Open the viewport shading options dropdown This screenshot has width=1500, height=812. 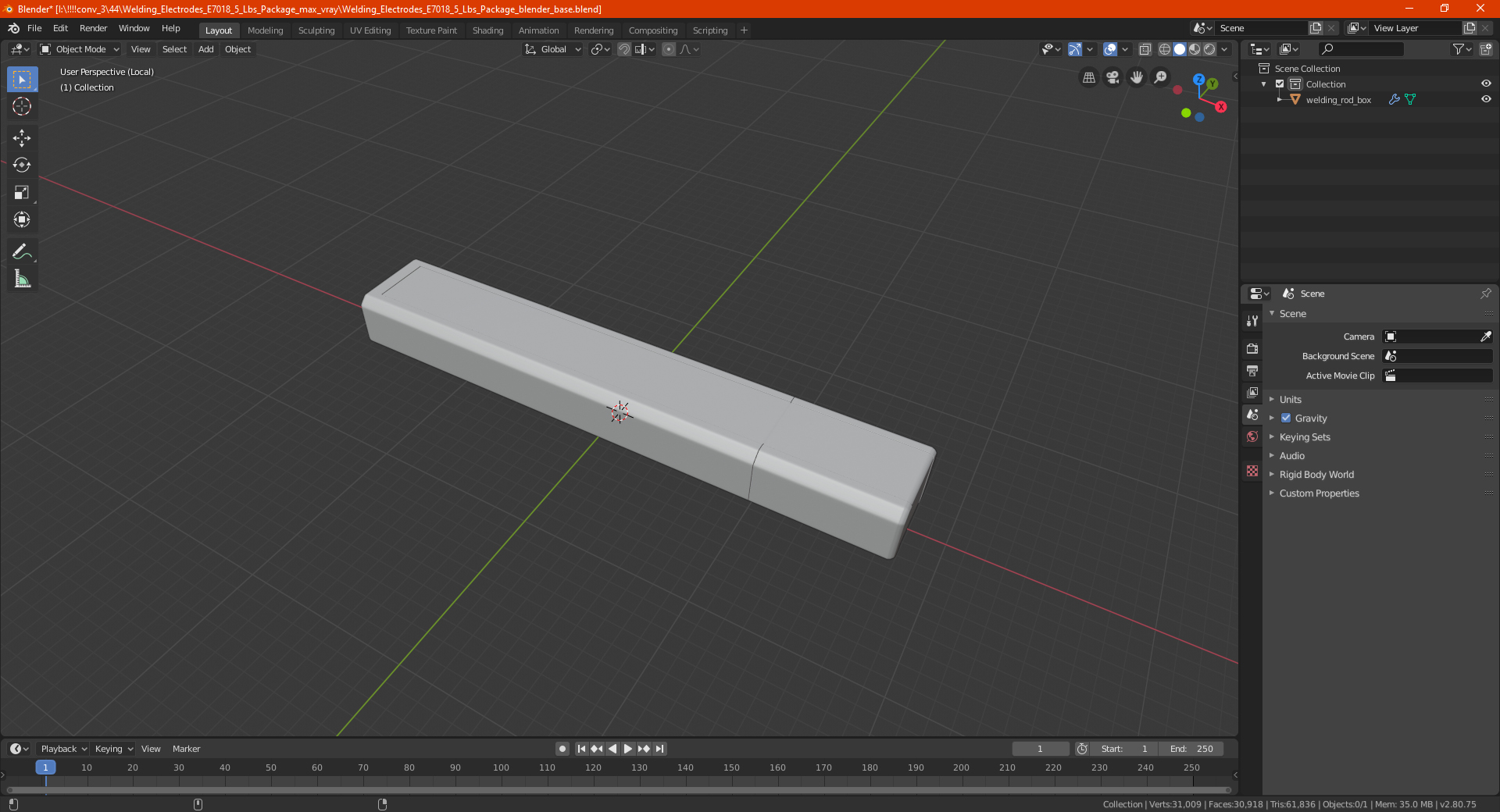[x=1225, y=49]
